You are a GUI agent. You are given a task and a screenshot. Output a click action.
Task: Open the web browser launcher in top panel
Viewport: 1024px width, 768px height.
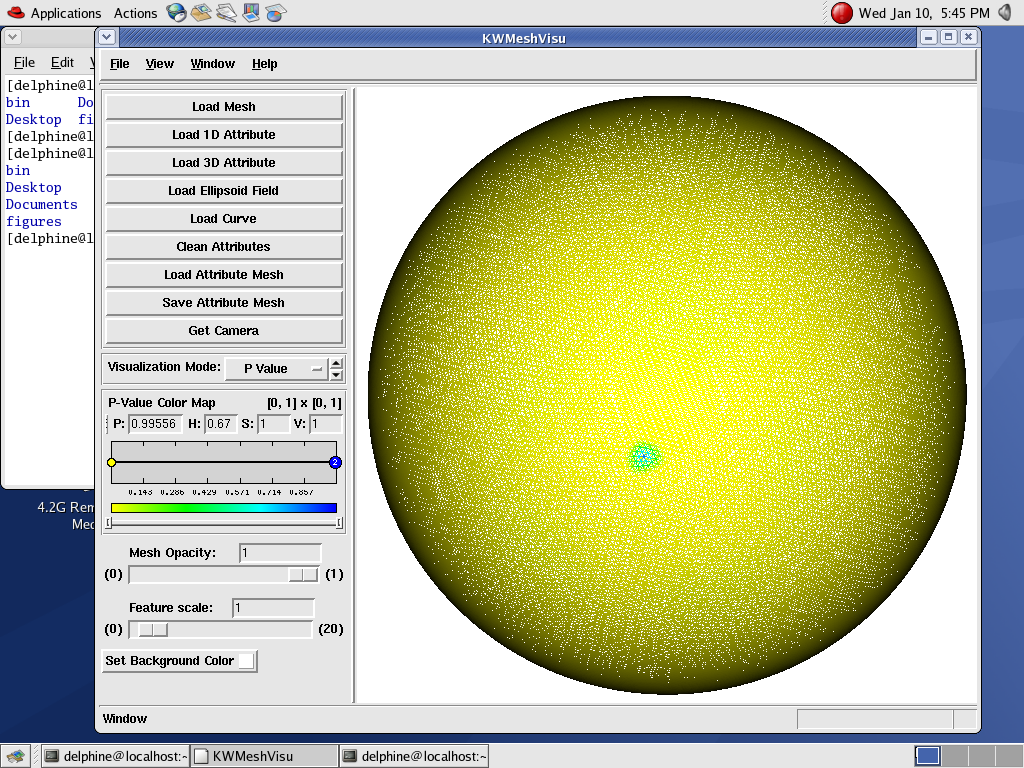pos(177,13)
